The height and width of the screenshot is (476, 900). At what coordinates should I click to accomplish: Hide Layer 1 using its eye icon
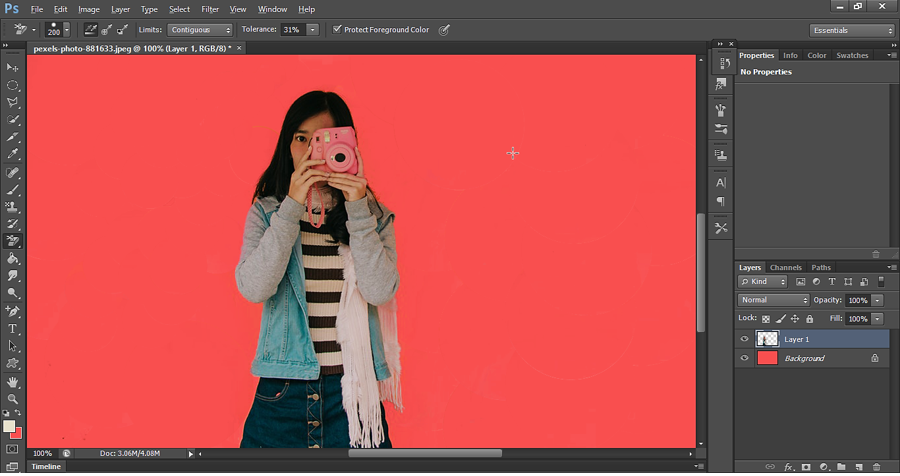[x=744, y=339]
